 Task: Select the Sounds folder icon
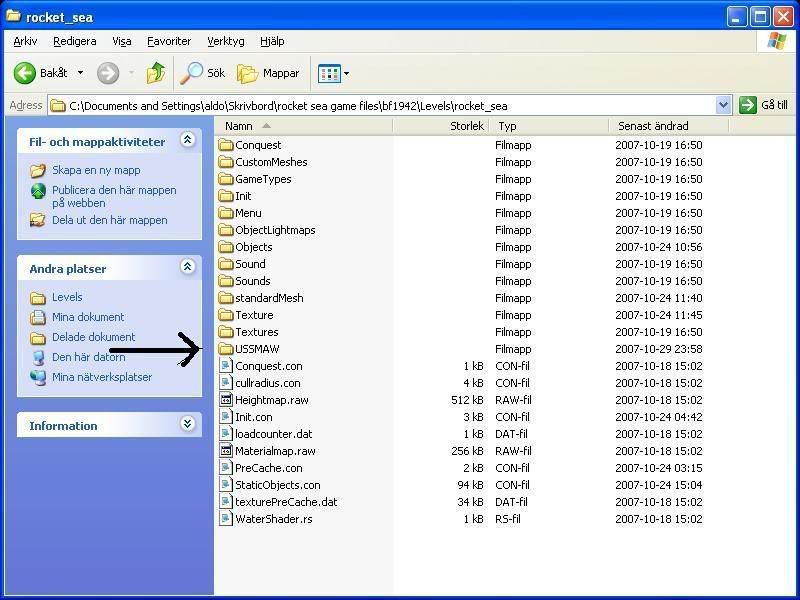tap(226, 281)
